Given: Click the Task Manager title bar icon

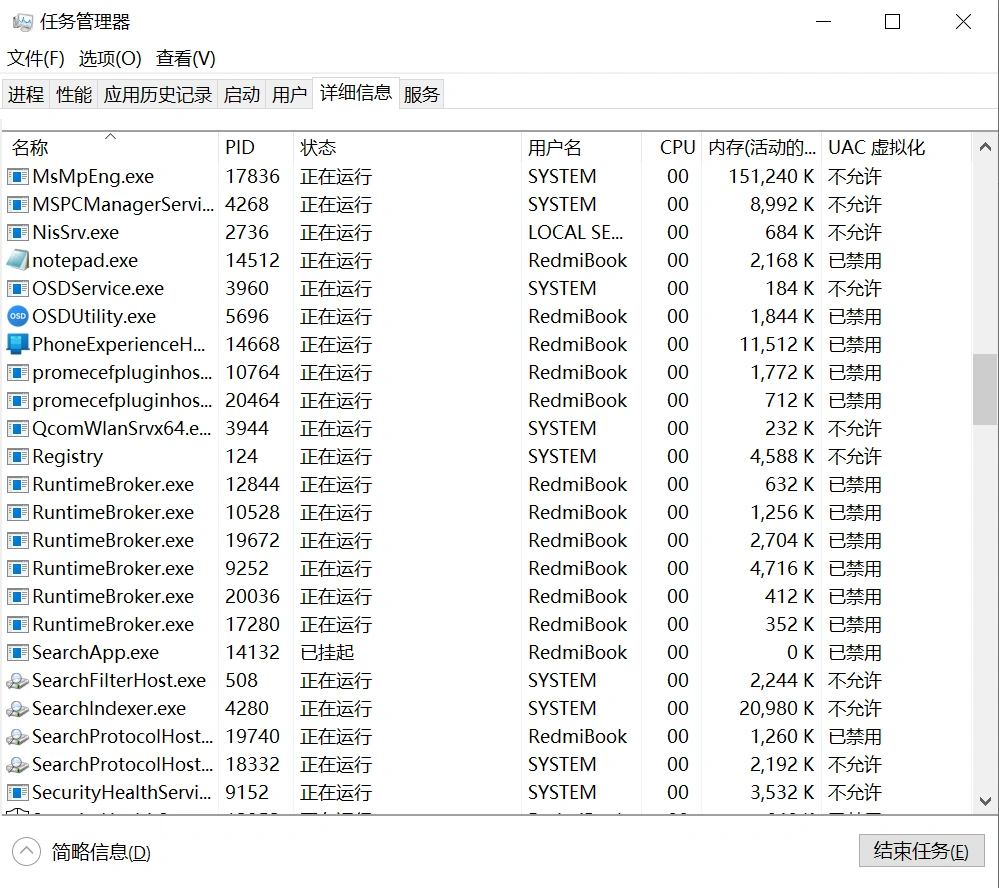Looking at the screenshot, I should tap(22, 22).
